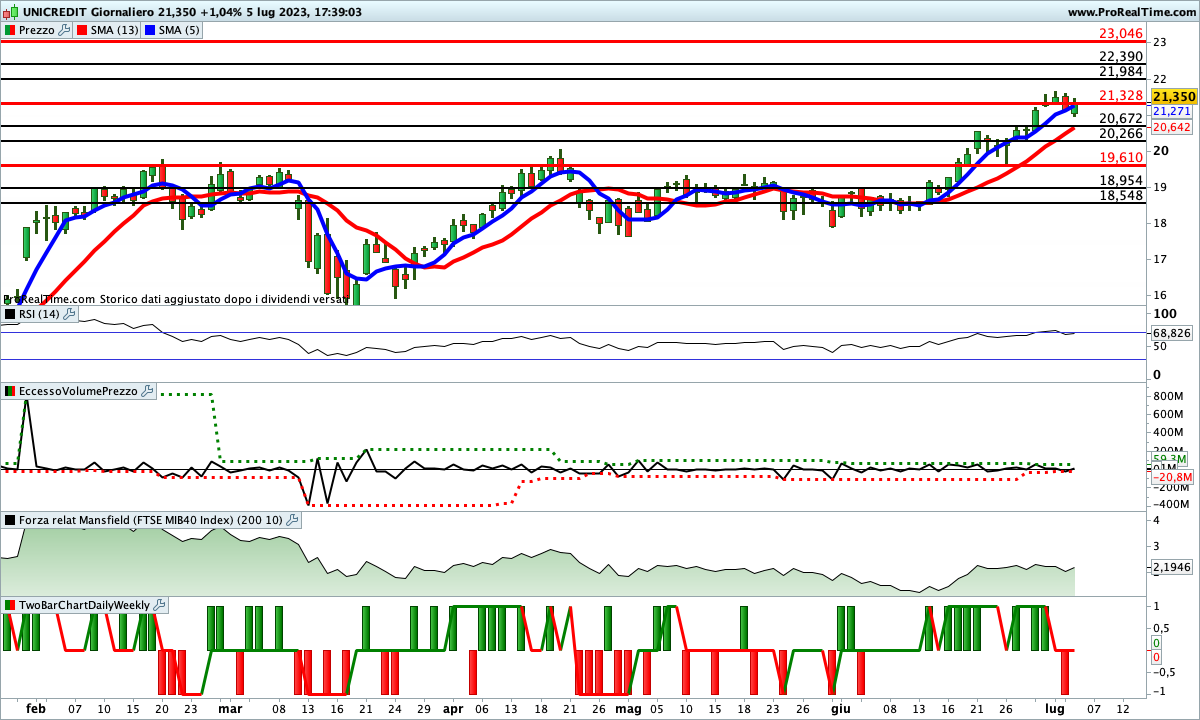Click the blue SMA (5) color swatch
Image resolution: width=1200 pixels, height=720 pixels.
[x=150, y=30]
